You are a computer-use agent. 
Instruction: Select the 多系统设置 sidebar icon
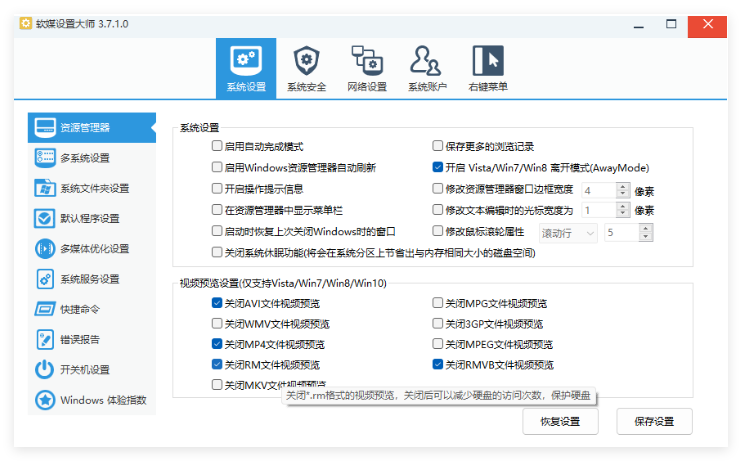(x=45, y=158)
